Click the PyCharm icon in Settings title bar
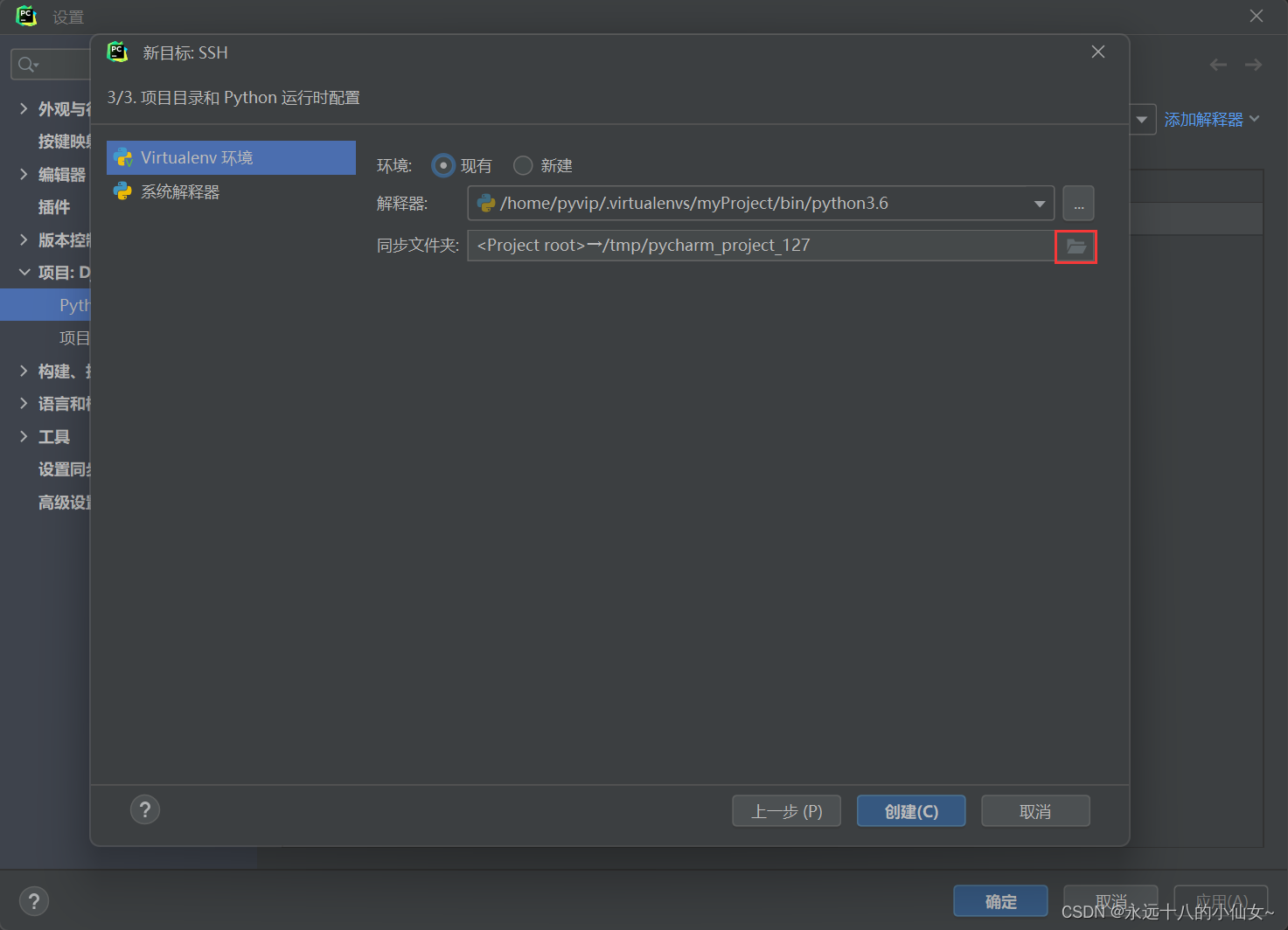Viewport: 1288px width, 930px height. pyautogui.click(x=27, y=16)
